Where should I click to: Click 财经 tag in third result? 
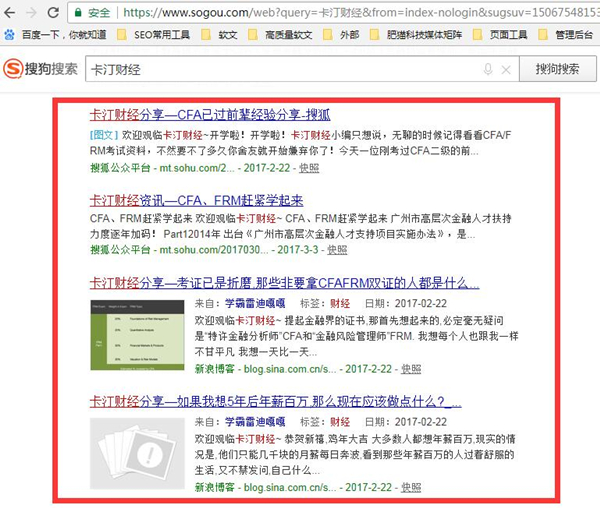(x=340, y=303)
